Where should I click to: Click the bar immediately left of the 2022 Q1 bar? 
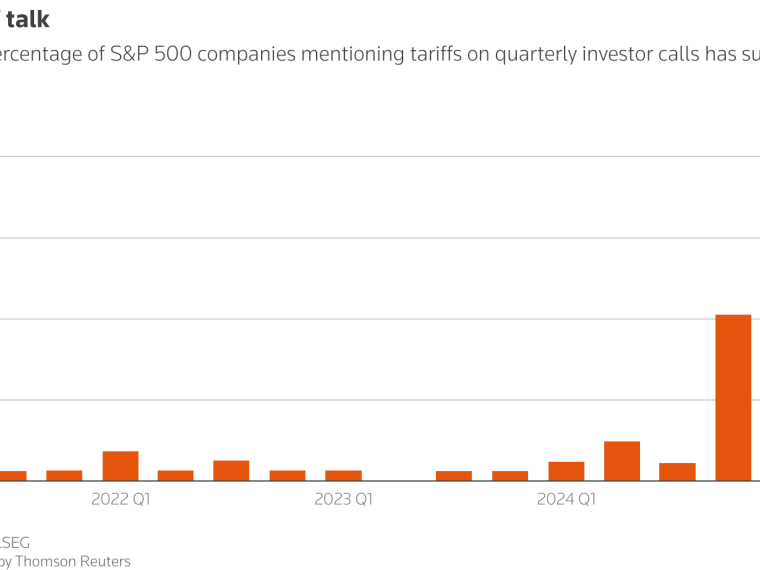click(64, 475)
